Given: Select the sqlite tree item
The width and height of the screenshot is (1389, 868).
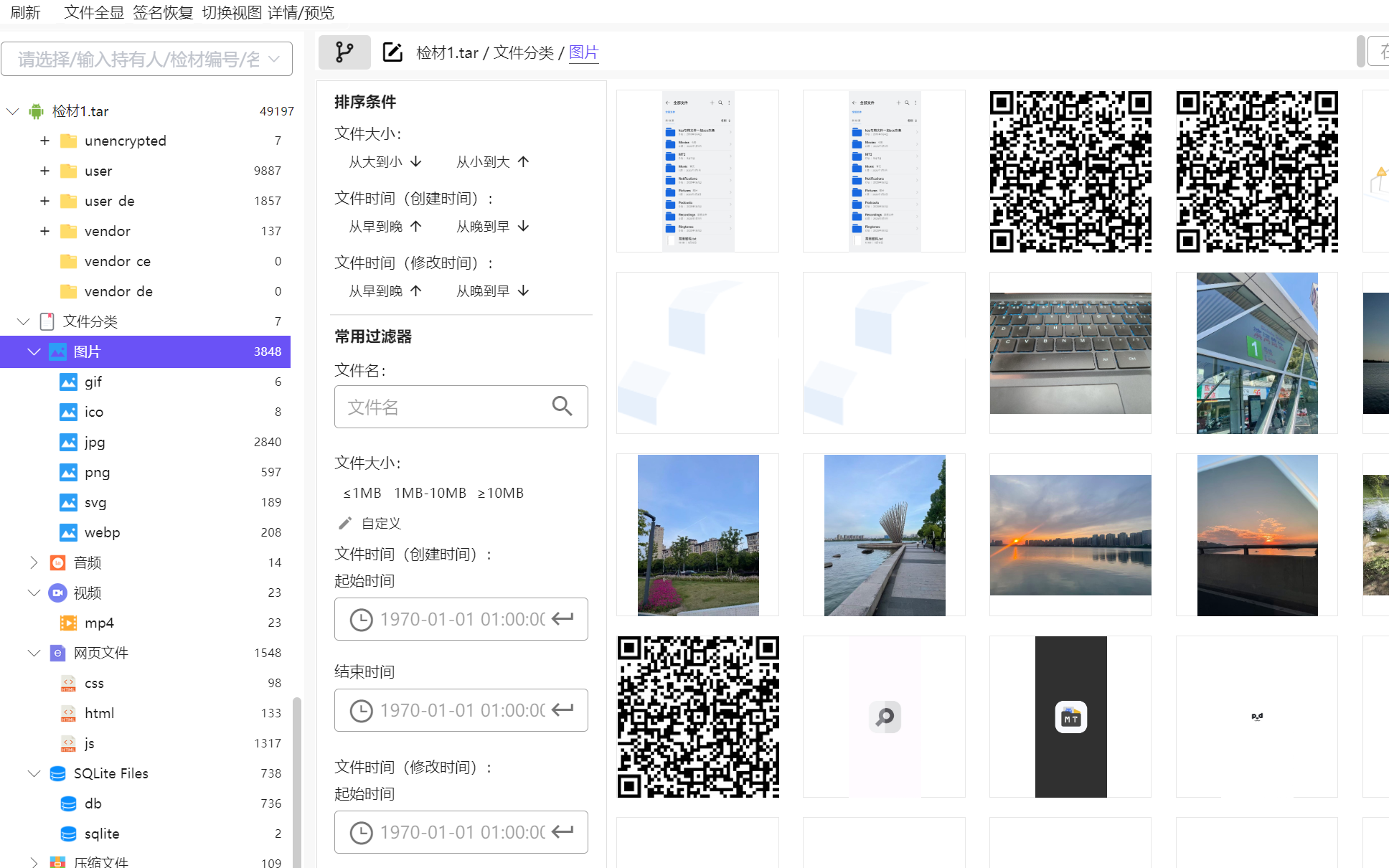Looking at the screenshot, I should 145,834.
